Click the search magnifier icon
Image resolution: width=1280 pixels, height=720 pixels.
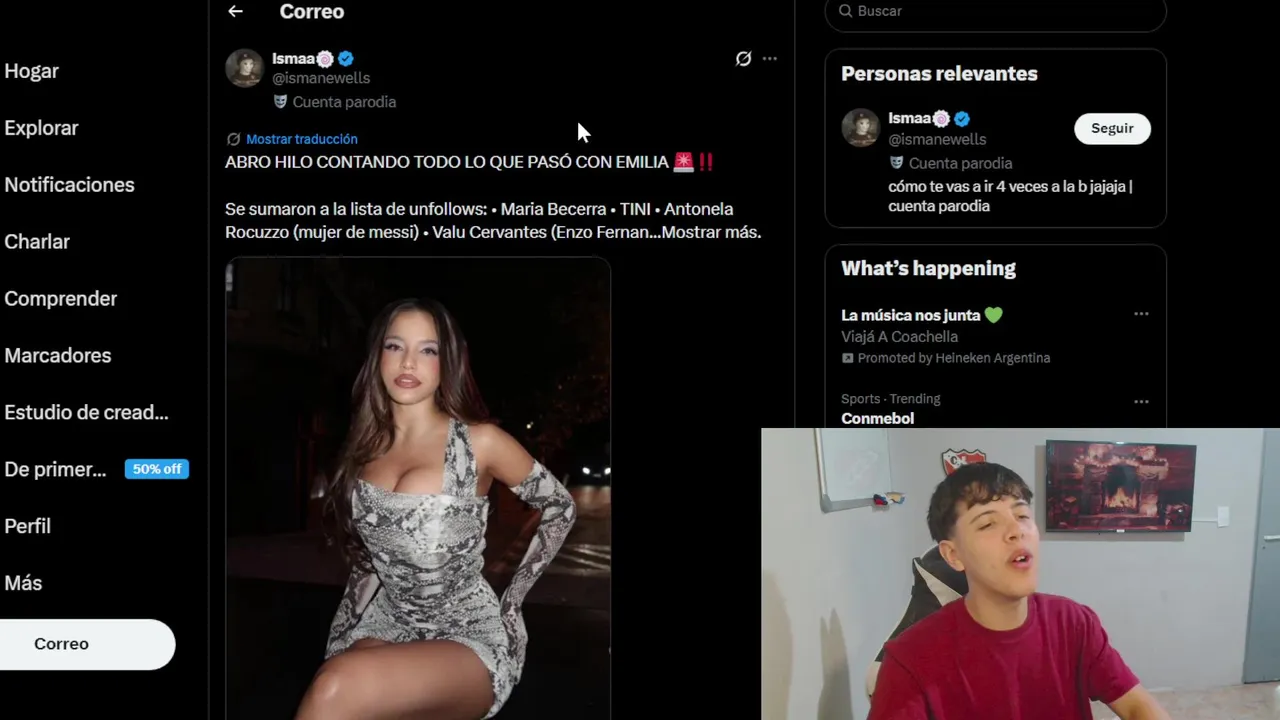point(845,11)
